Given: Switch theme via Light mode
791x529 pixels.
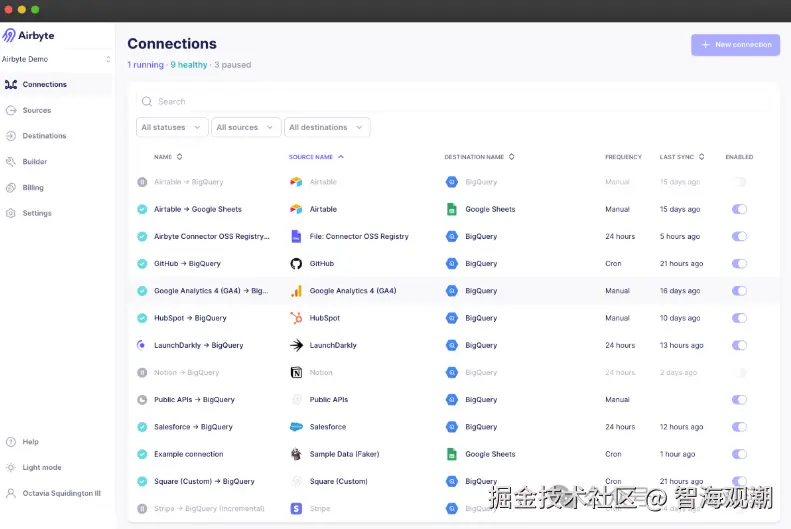Looking at the screenshot, I should tap(56, 467).
